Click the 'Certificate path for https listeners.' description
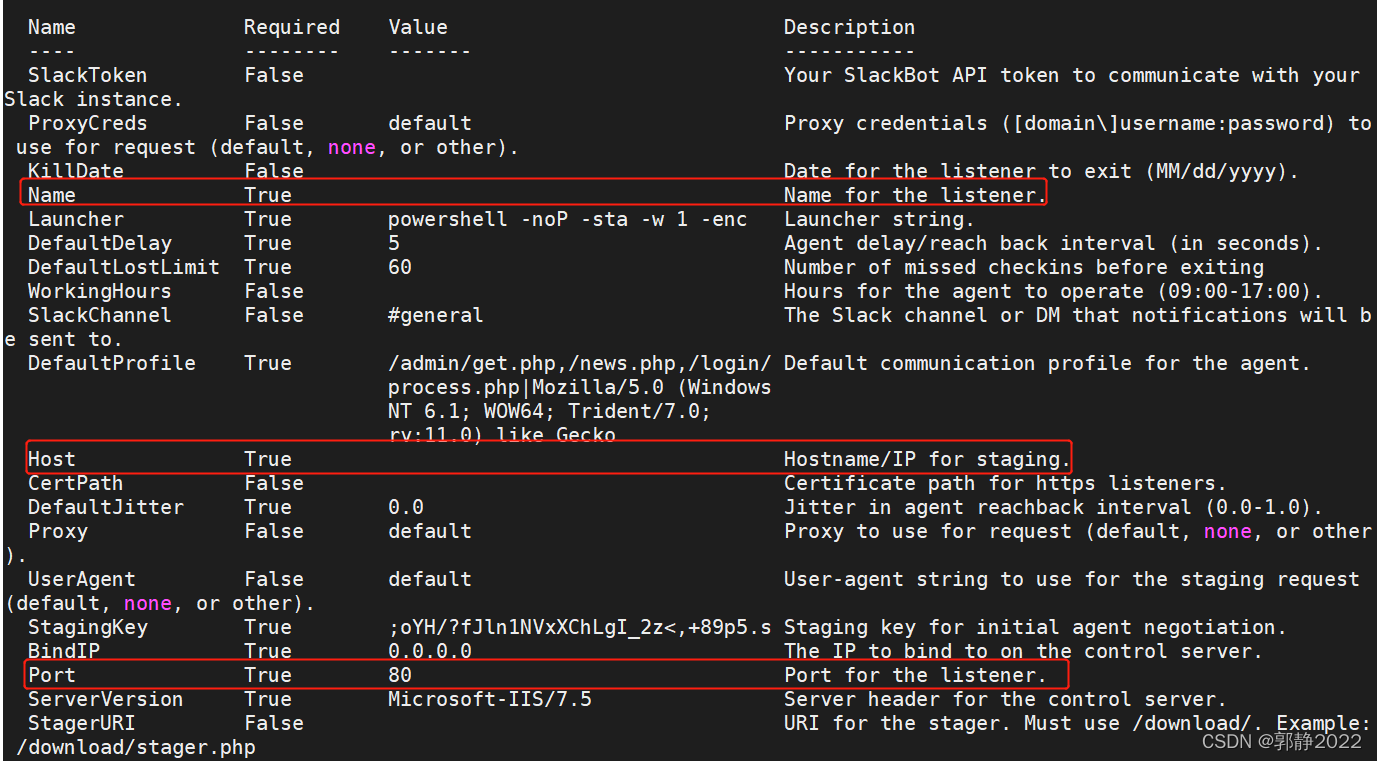 [x=1005, y=483]
